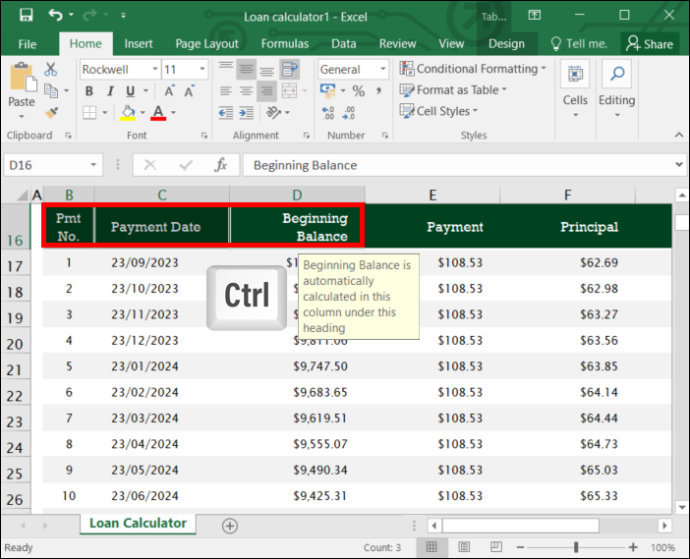Click the Share button
This screenshot has height=559, width=690.
(x=650, y=44)
